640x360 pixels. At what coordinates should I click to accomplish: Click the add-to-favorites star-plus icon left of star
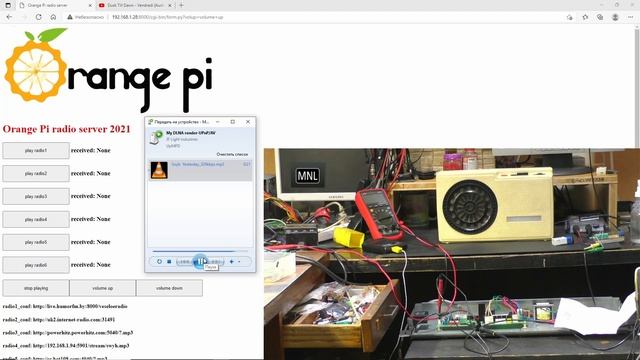coord(570,17)
